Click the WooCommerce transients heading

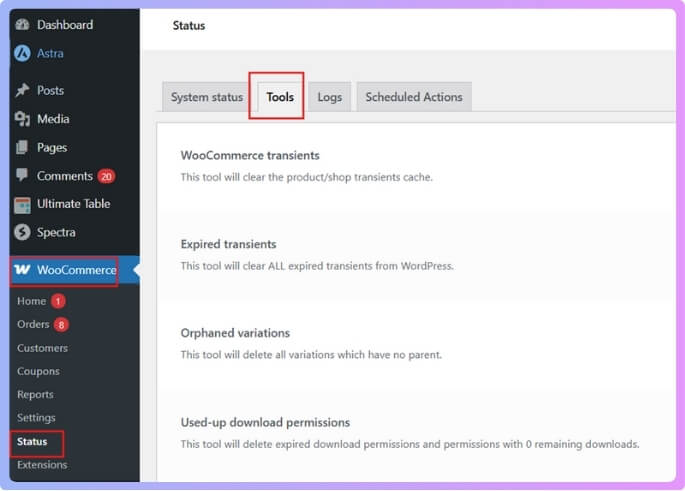250,156
